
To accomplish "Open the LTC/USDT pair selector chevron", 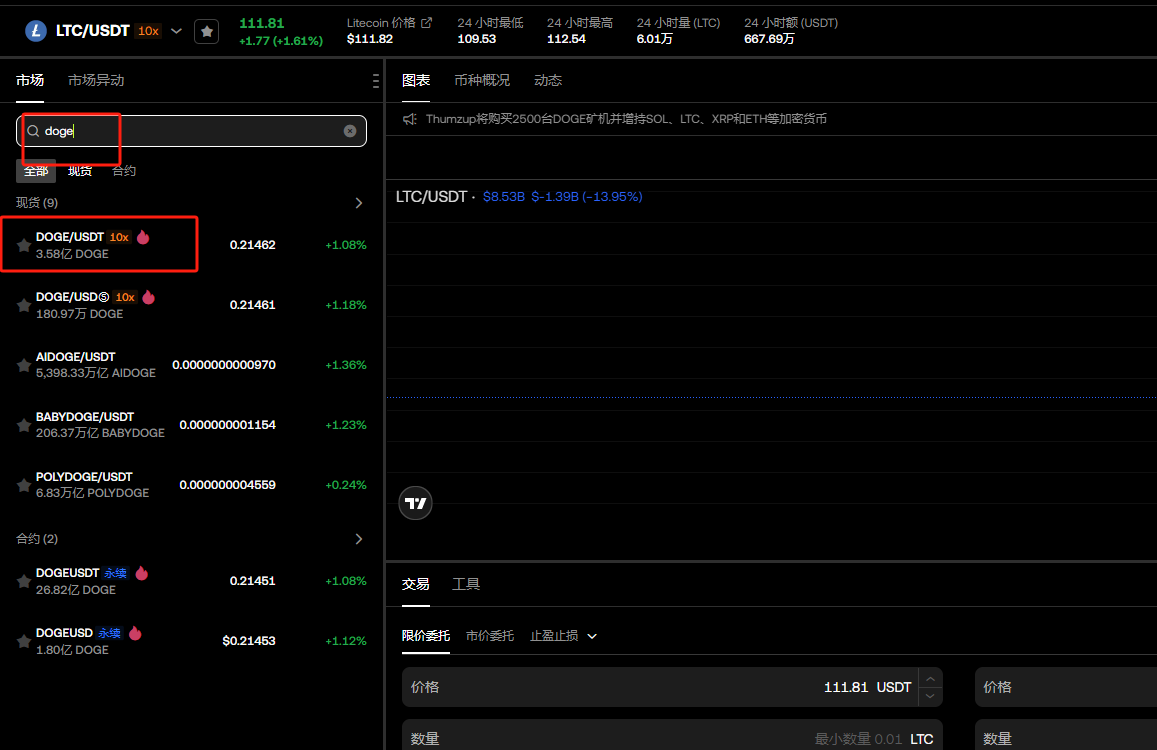I will [176, 31].
